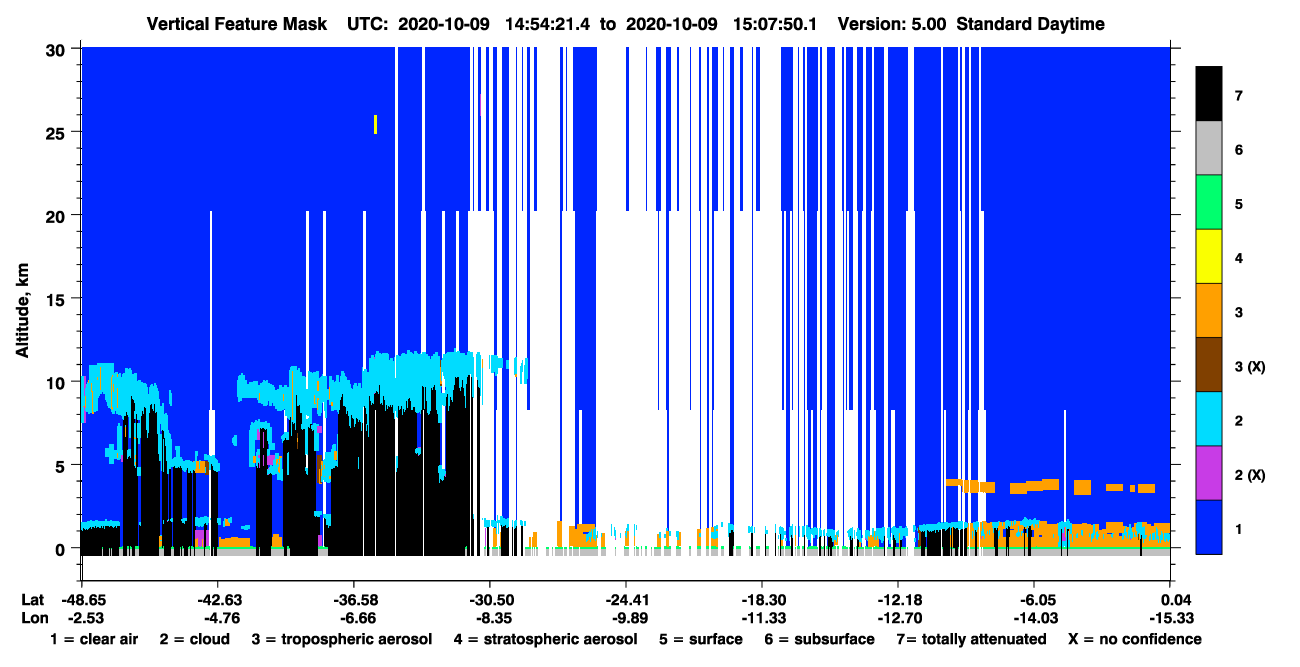1300x667 pixels.
Task: Select the yellow stratospheric aerosol colorbar swatch
Action: 1209,257
